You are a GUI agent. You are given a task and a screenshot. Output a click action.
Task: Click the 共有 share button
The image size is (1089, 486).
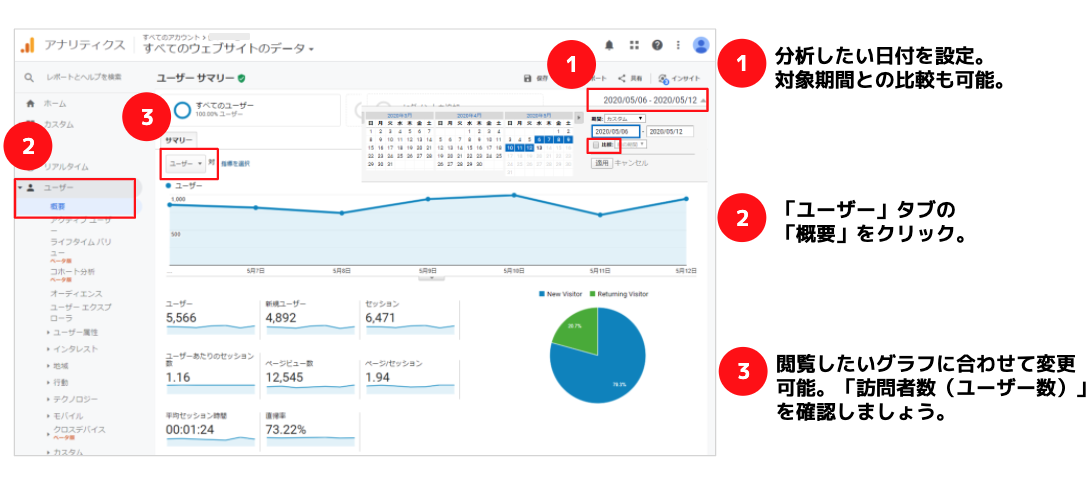coord(630,78)
